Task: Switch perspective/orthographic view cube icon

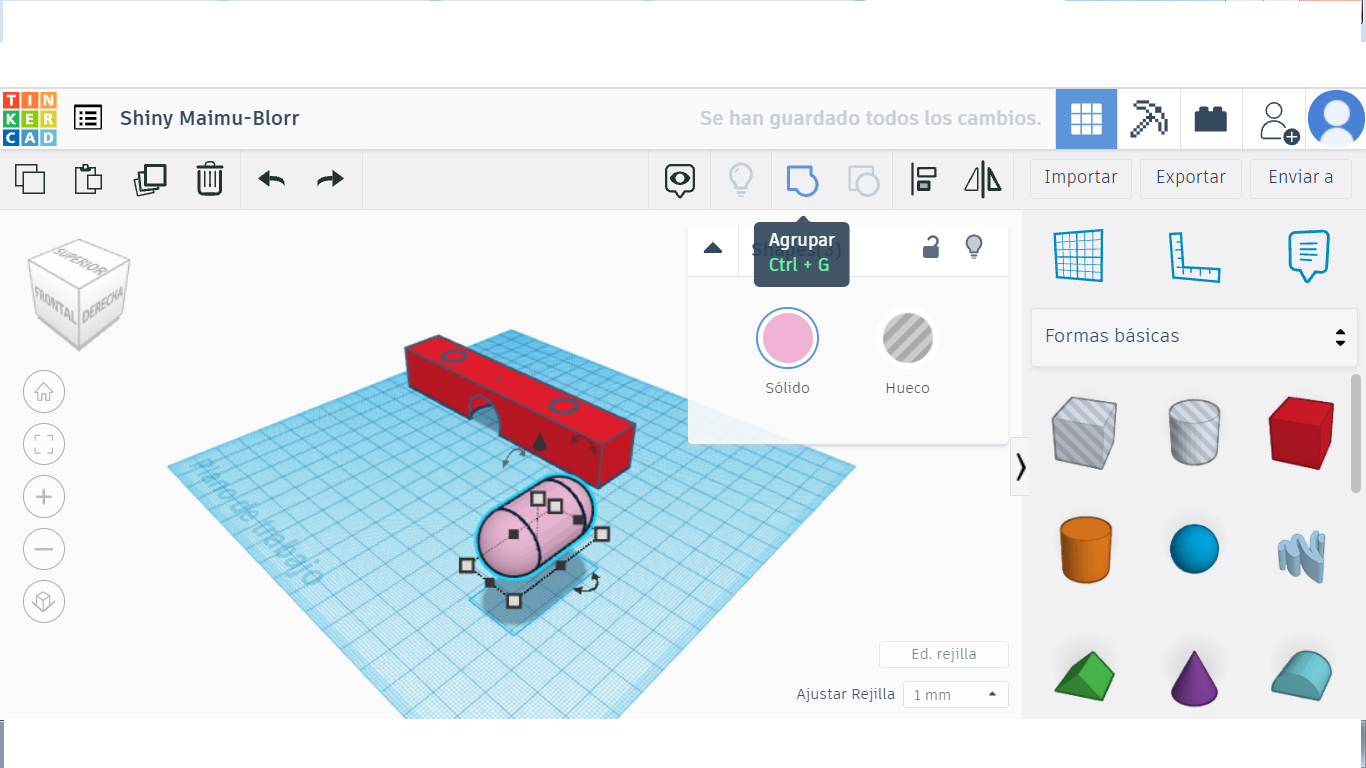Action: [x=44, y=602]
